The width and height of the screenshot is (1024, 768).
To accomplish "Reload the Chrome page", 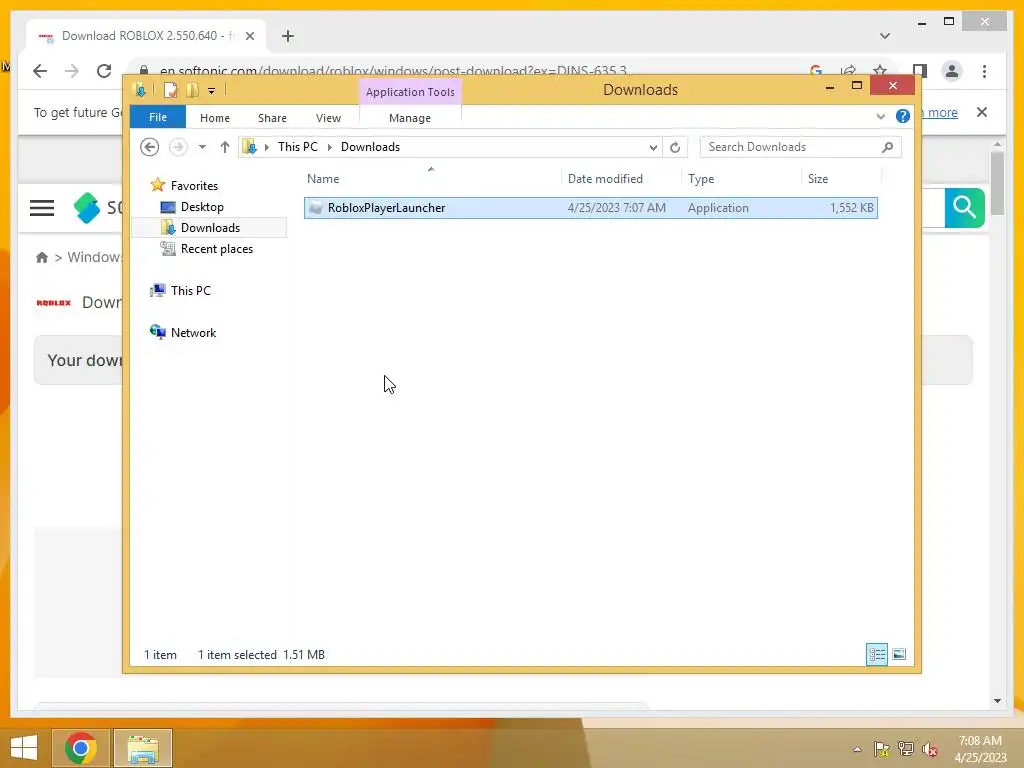I will tap(104, 71).
